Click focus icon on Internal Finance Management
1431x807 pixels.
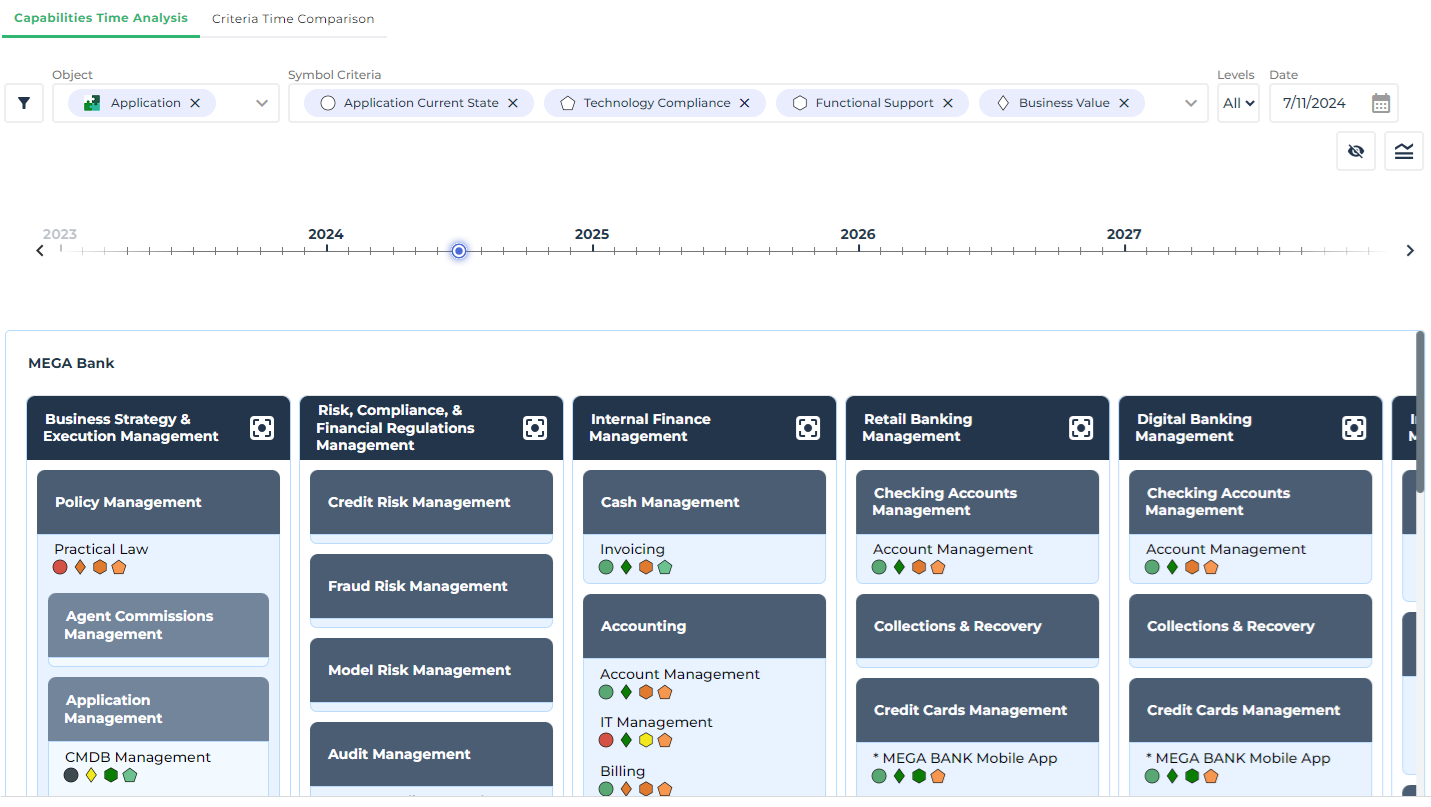pyautogui.click(x=808, y=428)
